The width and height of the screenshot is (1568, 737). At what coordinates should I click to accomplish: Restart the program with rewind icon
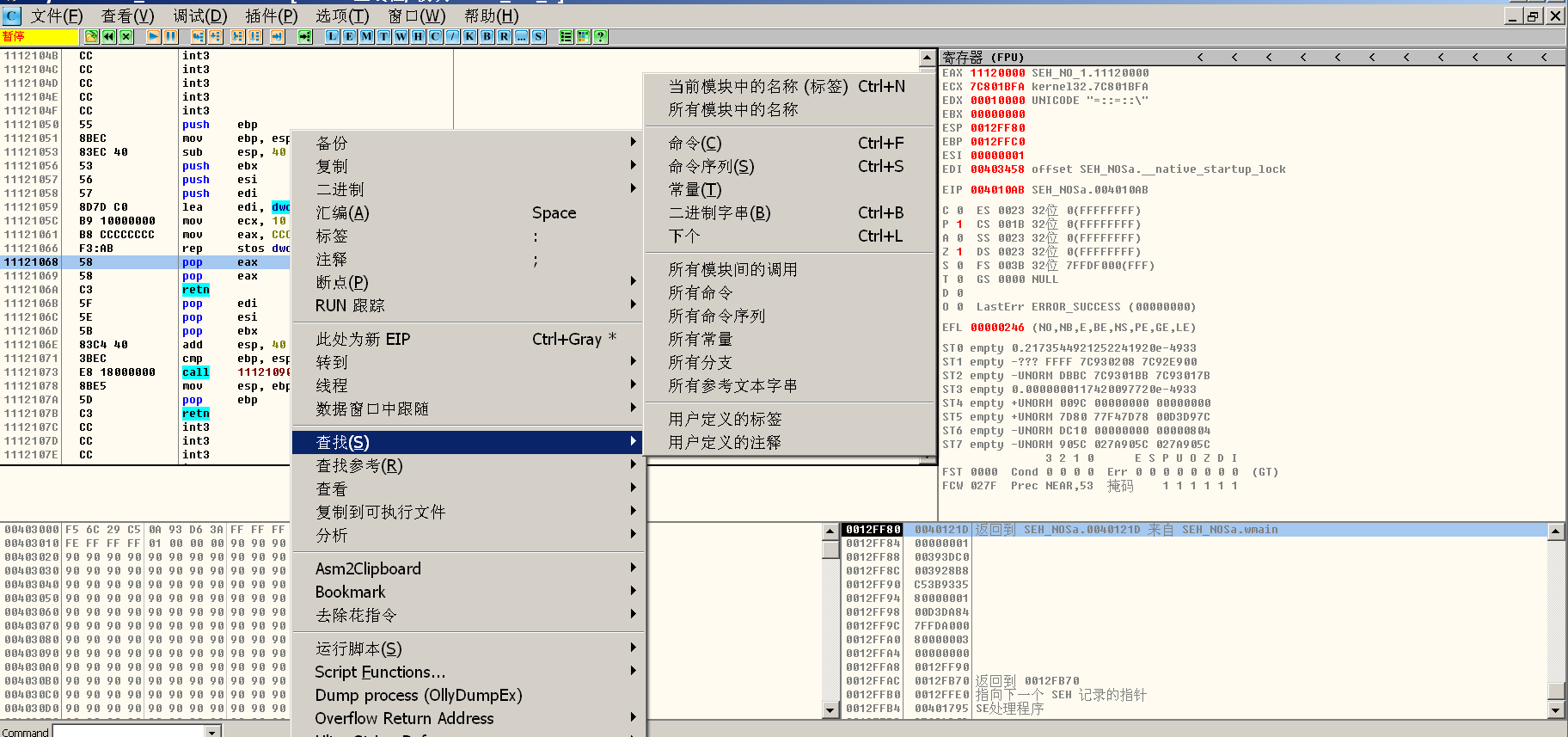click(x=108, y=36)
